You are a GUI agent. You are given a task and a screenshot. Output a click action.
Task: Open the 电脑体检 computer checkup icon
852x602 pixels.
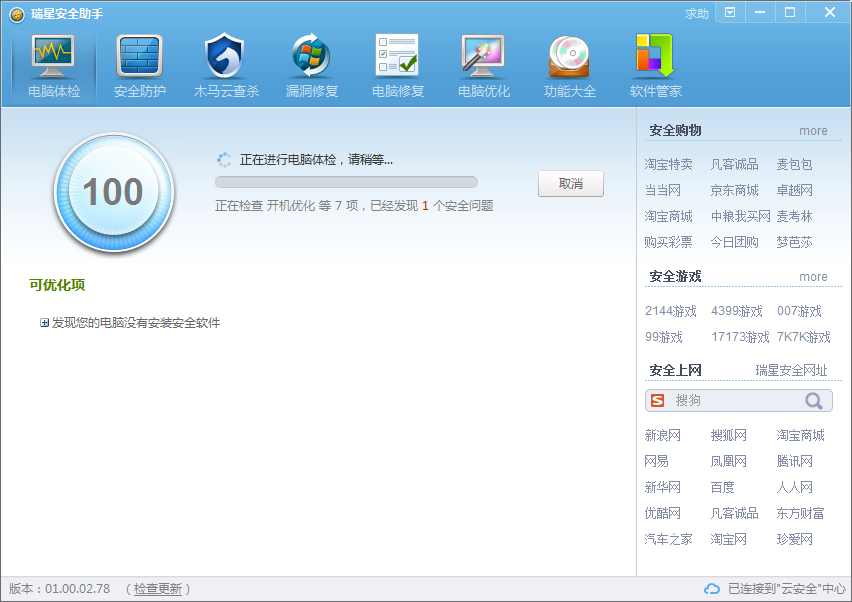pos(54,57)
